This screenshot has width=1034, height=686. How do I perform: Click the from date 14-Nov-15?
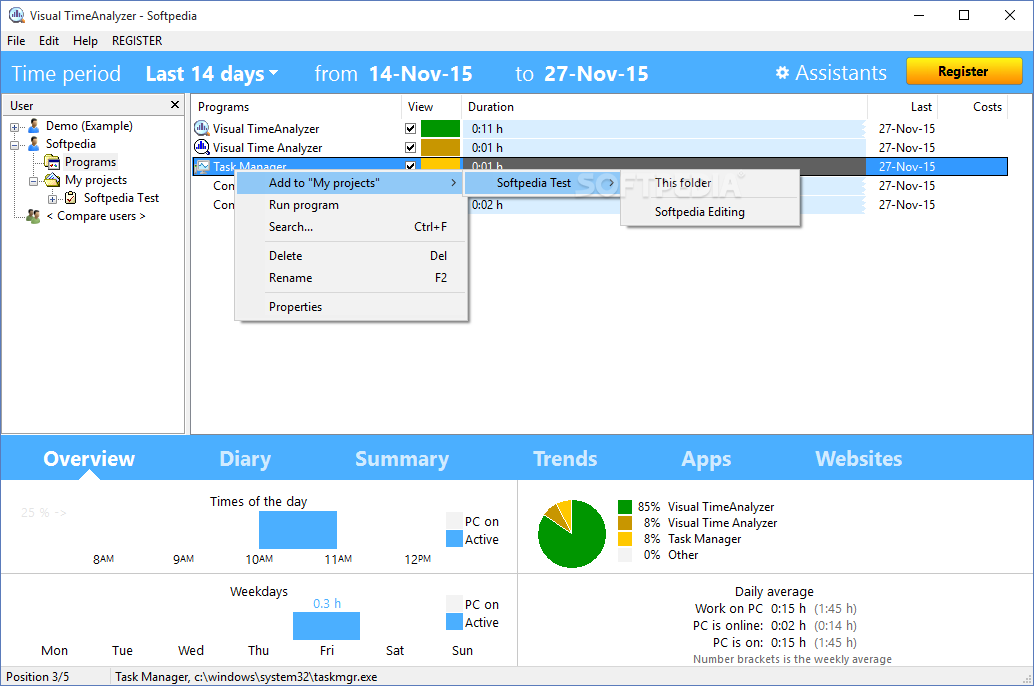pos(421,74)
